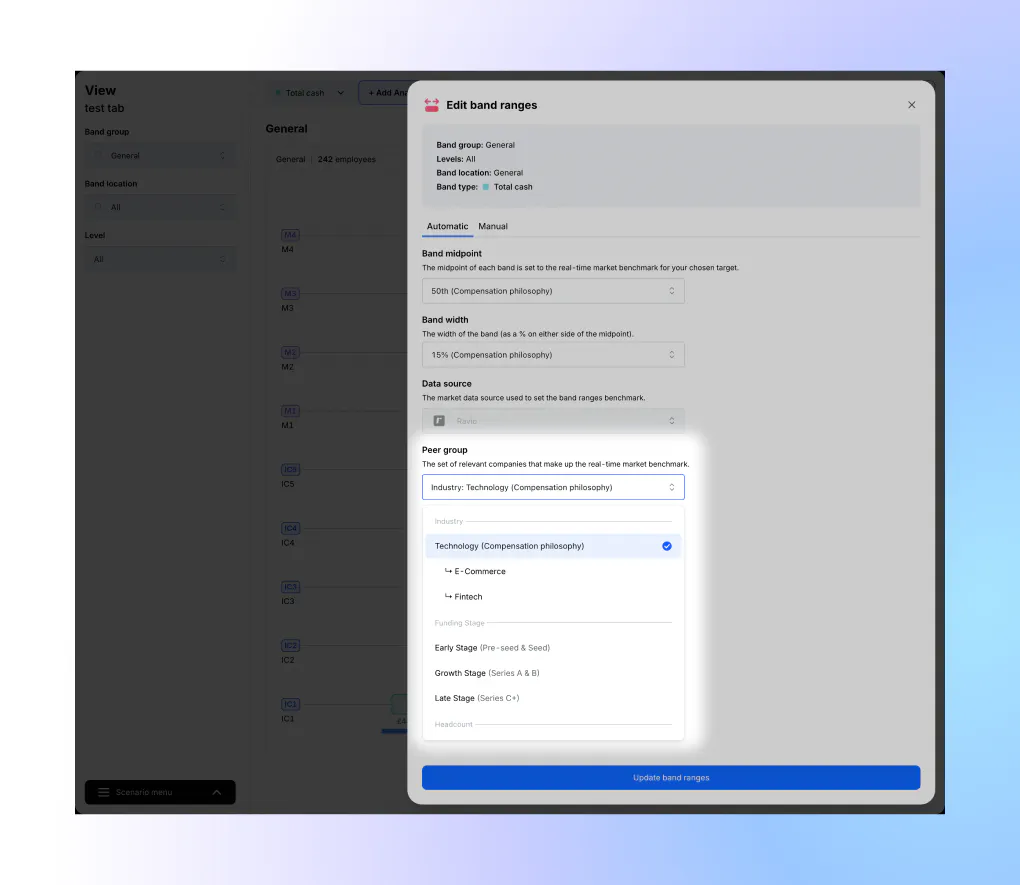Select the Fintech sub-industry option
Viewport: 1020px width, 885px height.
(x=553, y=597)
